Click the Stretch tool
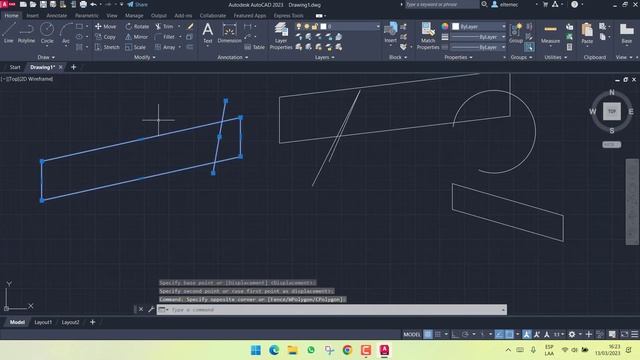This screenshot has width=640, height=360. pos(107,47)
